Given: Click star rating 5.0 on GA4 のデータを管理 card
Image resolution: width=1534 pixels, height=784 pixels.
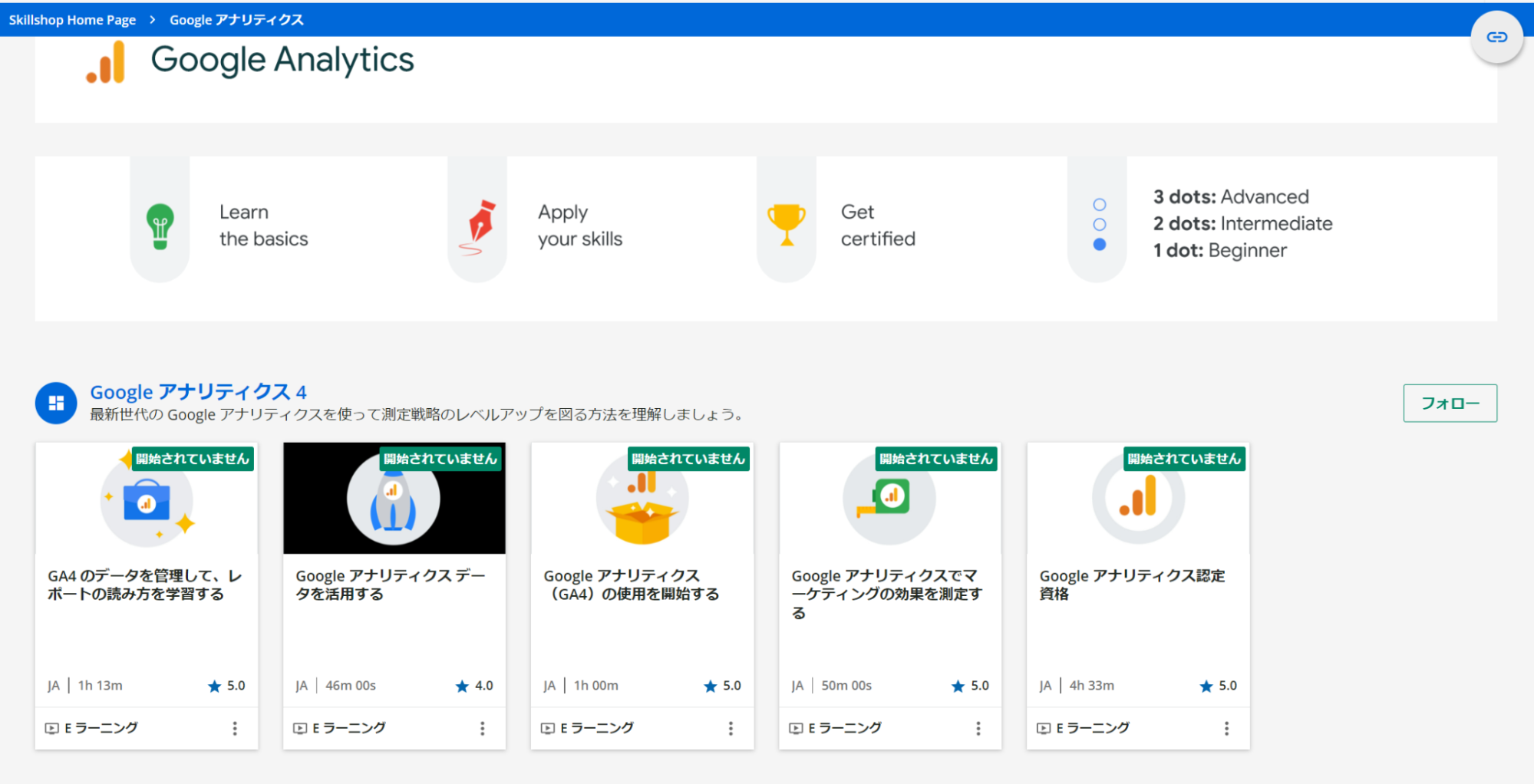Looking at the screenshot, I should click(x=226, y=686).
